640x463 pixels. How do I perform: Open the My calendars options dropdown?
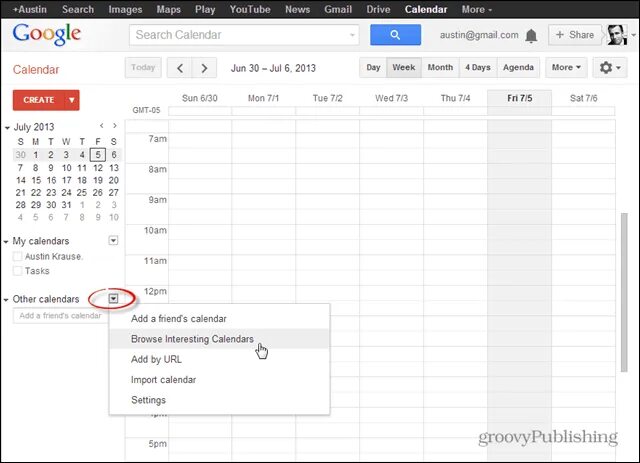point(113,240)
